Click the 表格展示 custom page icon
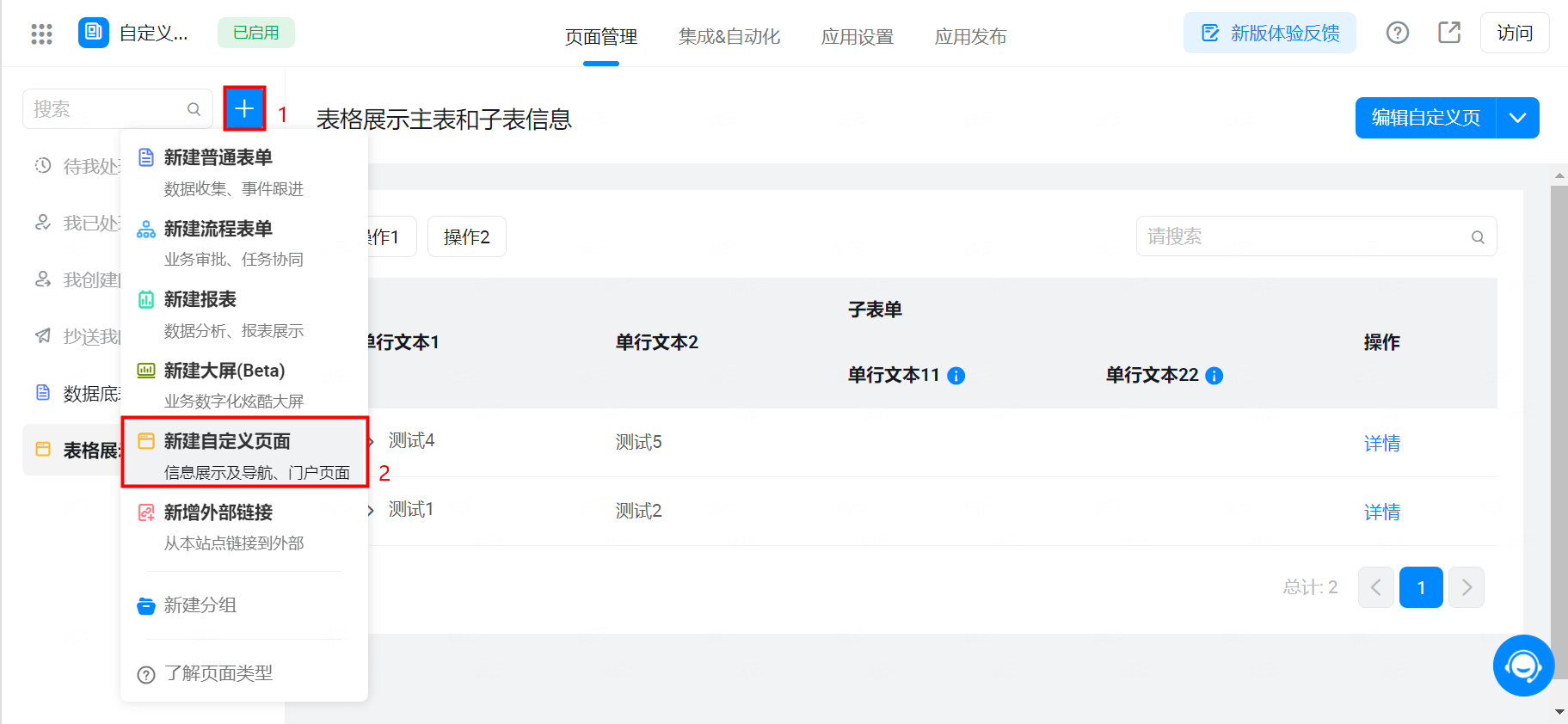 coord(43,449)
